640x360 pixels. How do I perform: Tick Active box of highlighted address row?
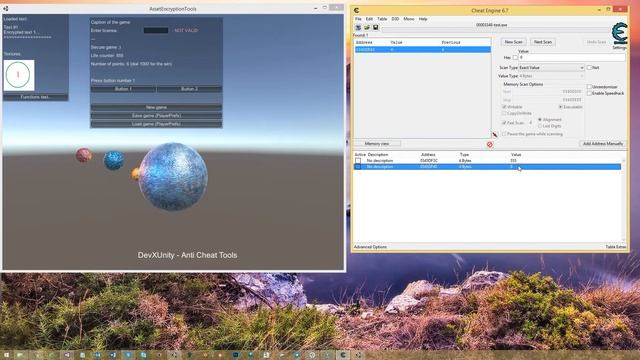358,167
